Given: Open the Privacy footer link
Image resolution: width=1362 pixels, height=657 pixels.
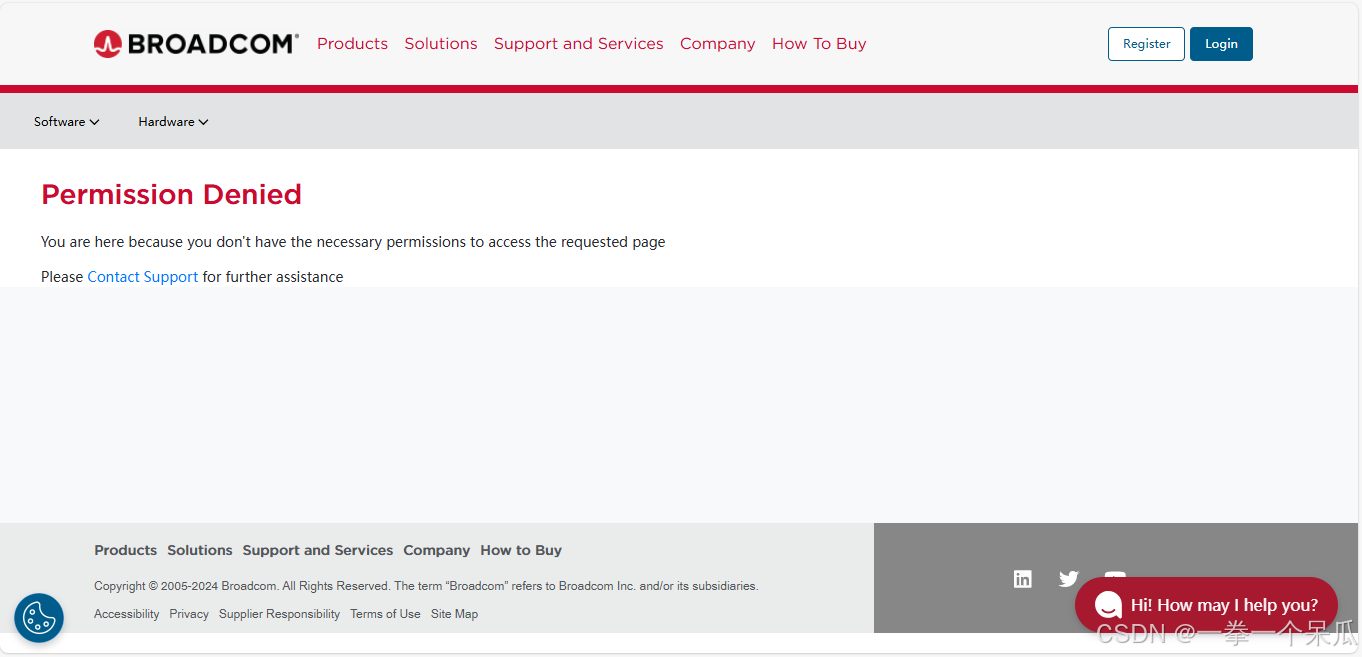Looking at the screenshot, I should tap(189, 614).
